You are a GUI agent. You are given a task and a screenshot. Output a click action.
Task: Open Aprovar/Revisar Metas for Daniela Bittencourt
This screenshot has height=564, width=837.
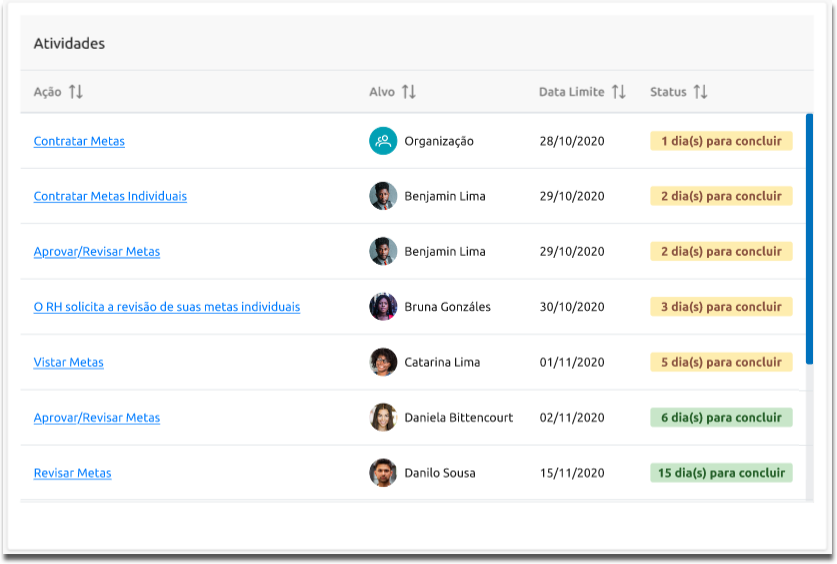(96, 417)
